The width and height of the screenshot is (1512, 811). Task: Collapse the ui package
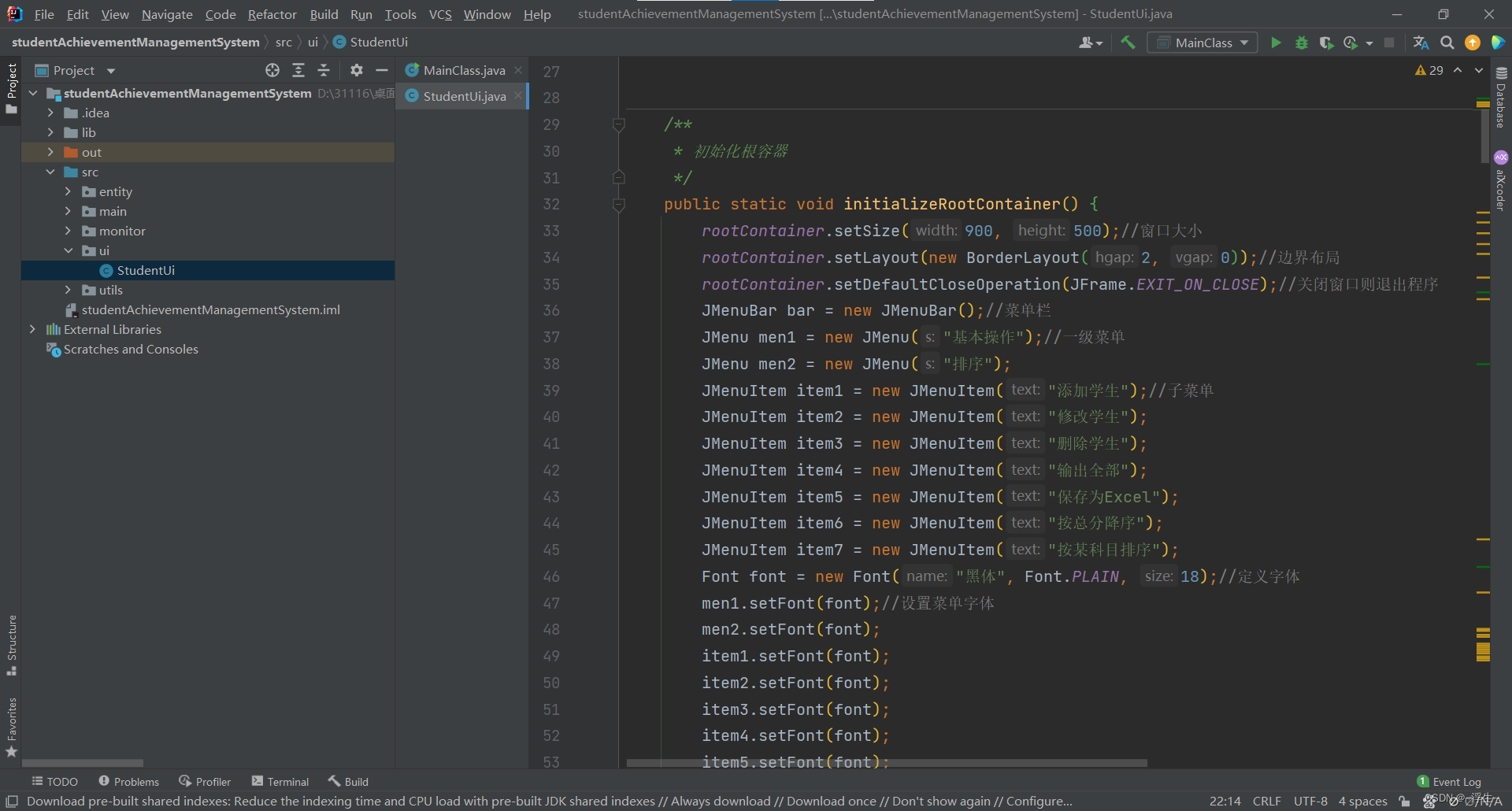point(68,250)
